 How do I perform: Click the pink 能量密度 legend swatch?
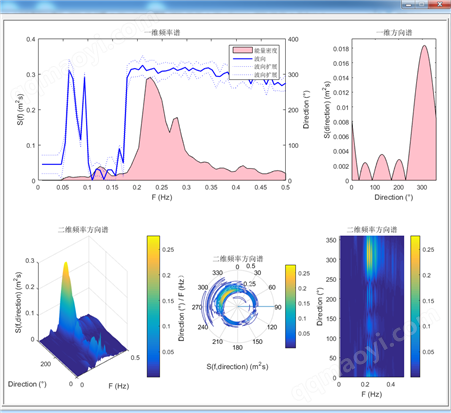[242, 50]
